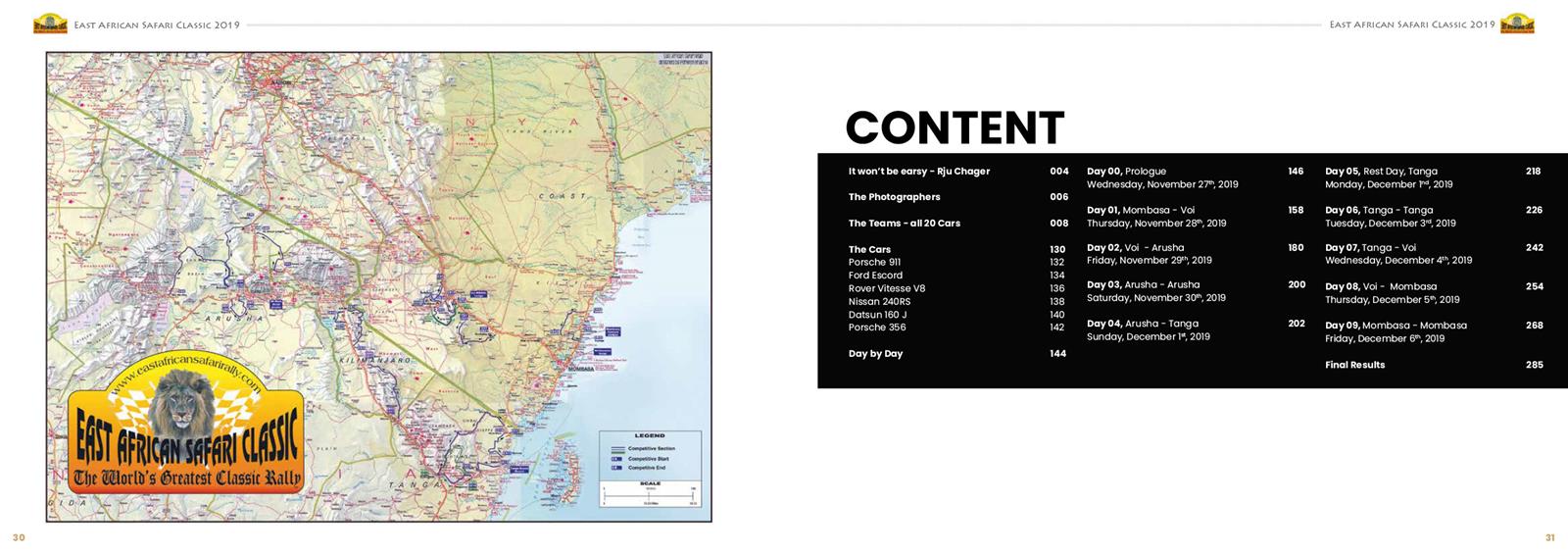Open Day 01, Mombasa - Voi entry
The width and height of the screenshot is (1568, 554).
pos(1141,210)
